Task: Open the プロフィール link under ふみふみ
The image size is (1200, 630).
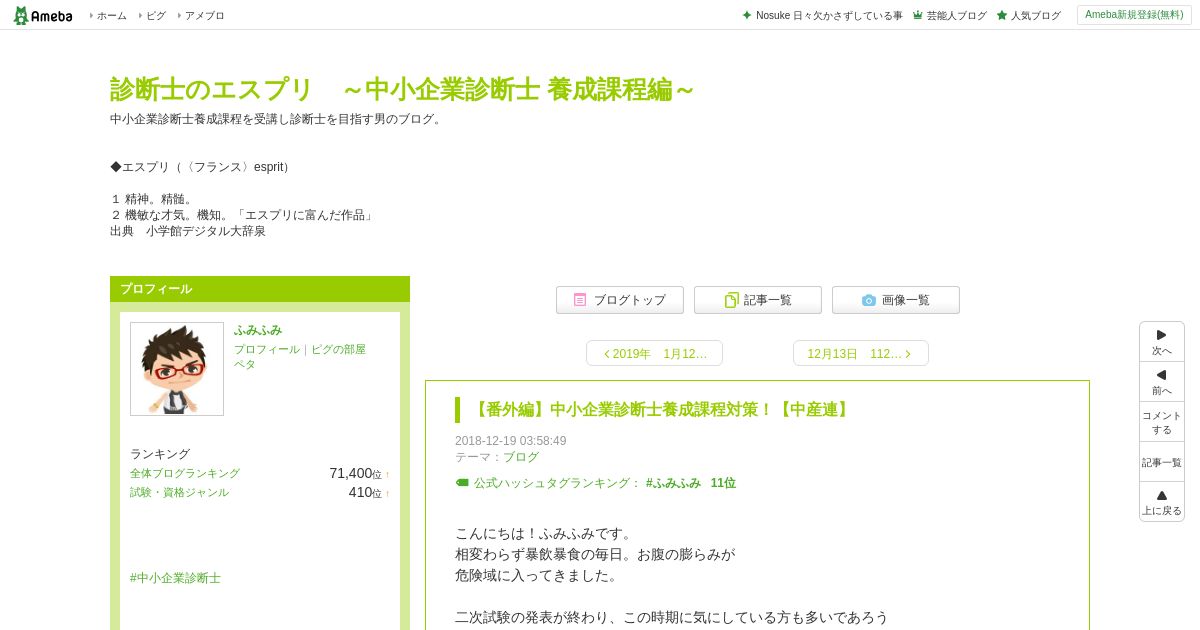Action: click(267, 350)
